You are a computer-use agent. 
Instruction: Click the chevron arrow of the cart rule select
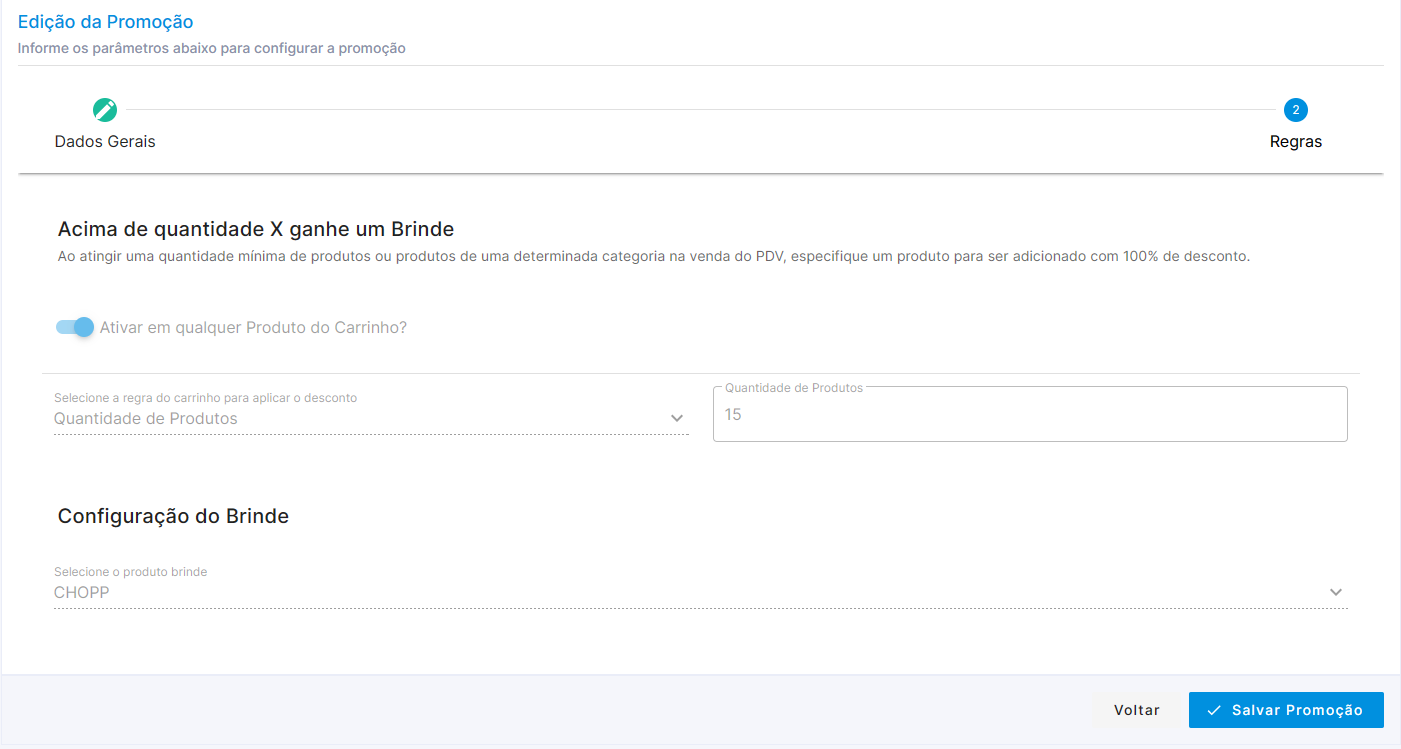[677, 418]
